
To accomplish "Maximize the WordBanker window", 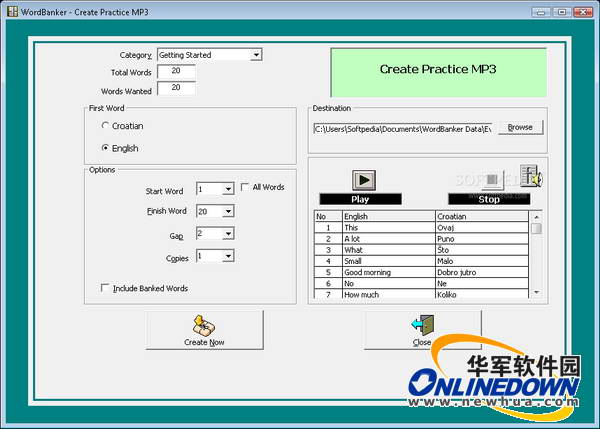I will click(562, 12).
